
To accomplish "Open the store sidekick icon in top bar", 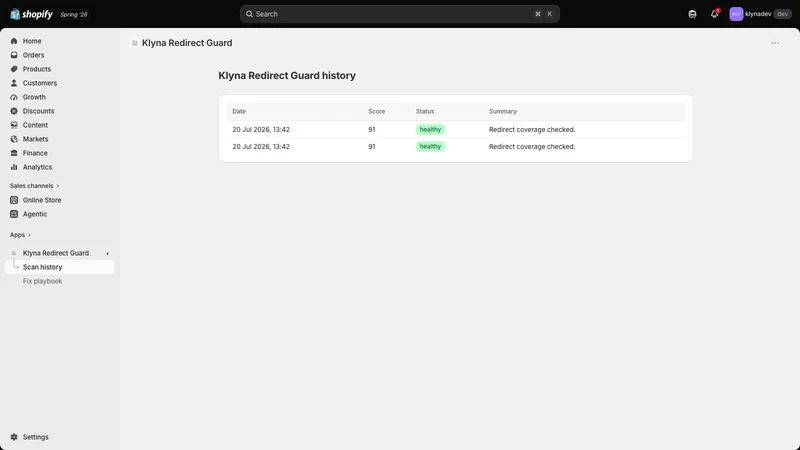I will tap(692, 14).
